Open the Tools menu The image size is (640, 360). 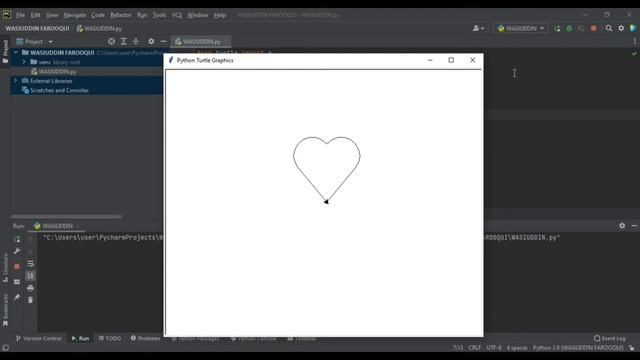[x=159, y=15]
